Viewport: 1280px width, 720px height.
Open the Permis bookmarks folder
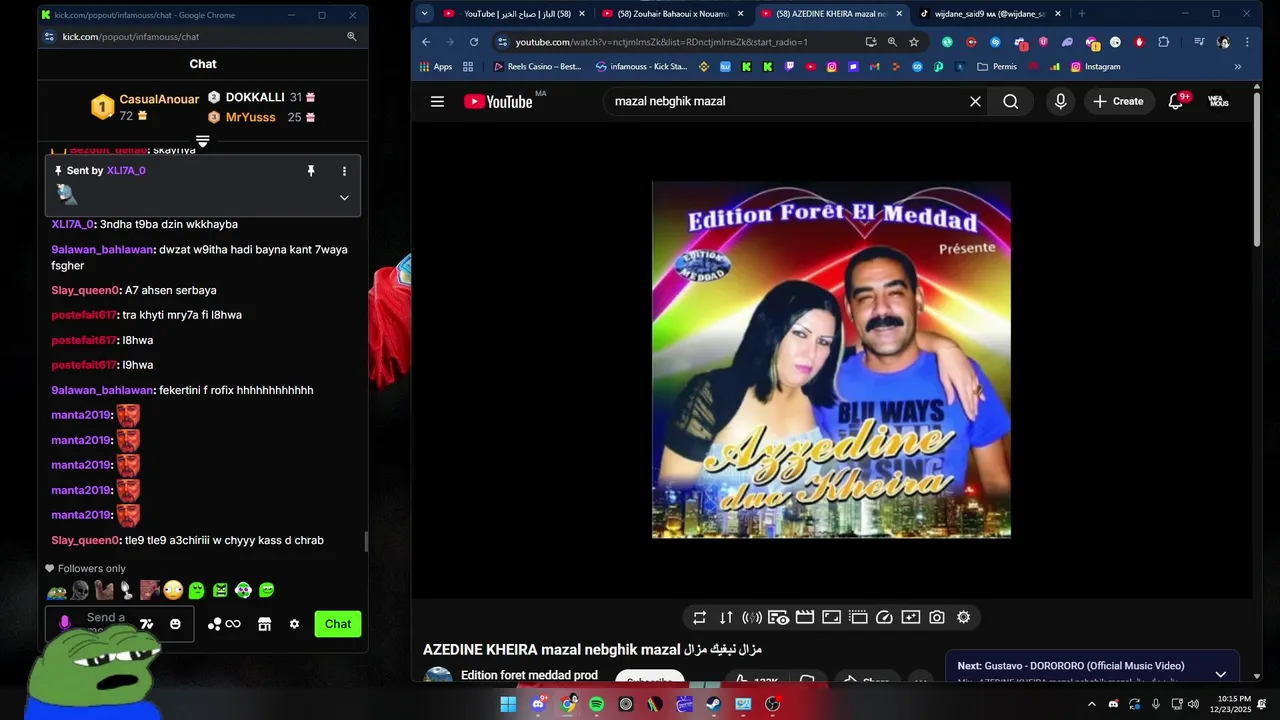point(997,67)
